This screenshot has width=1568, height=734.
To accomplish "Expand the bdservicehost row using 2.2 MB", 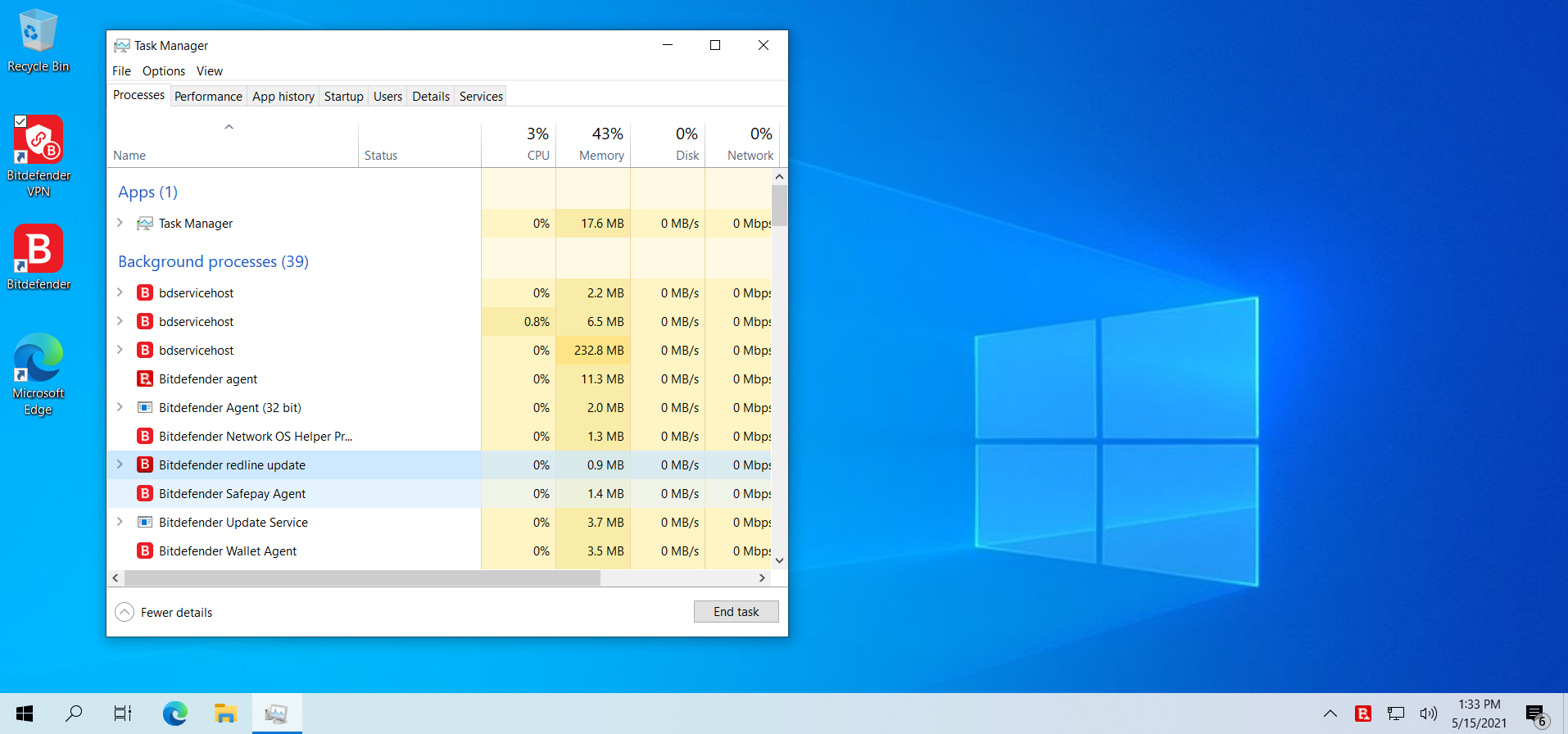I will [120, 292].
